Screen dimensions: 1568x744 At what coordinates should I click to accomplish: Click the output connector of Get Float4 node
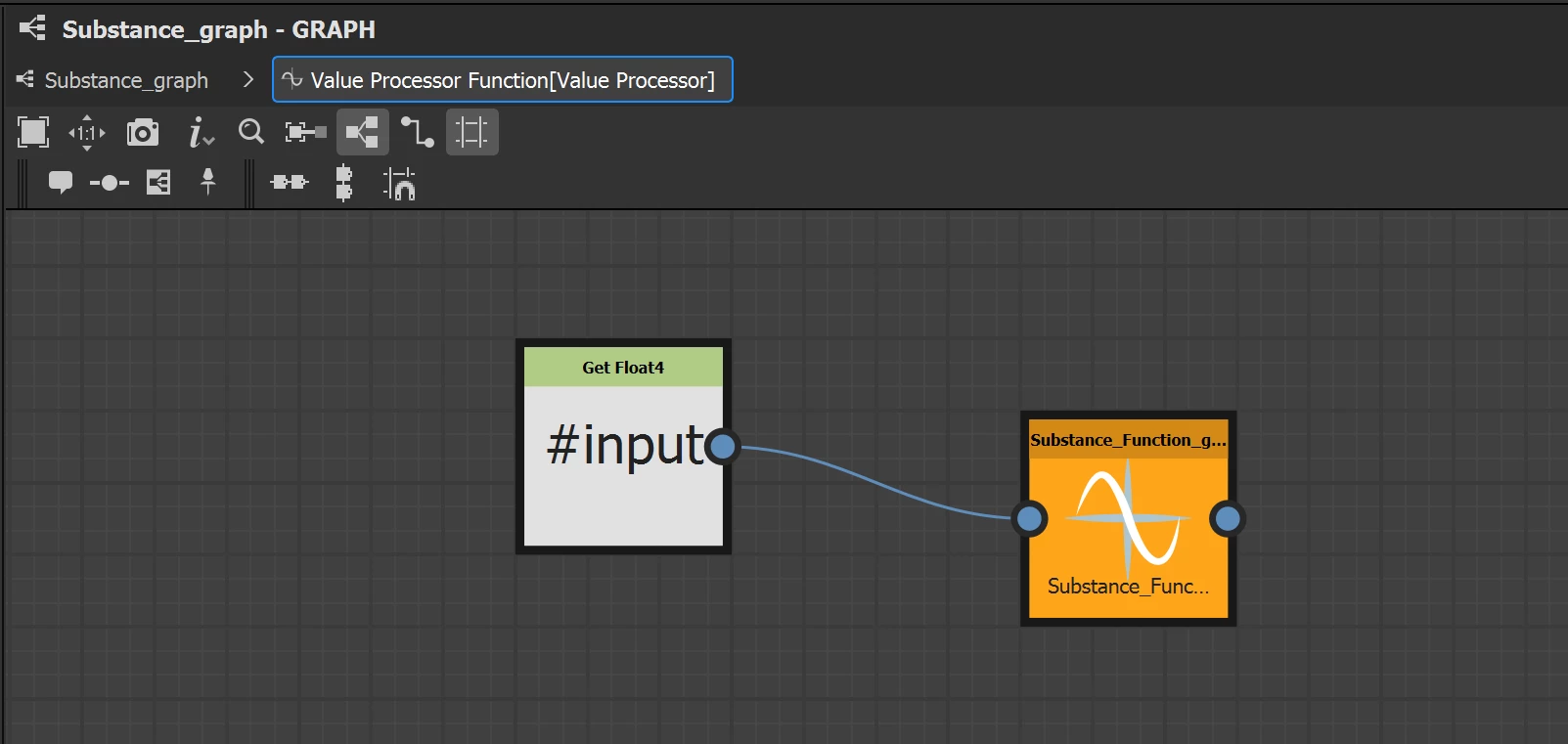point(722,447)
